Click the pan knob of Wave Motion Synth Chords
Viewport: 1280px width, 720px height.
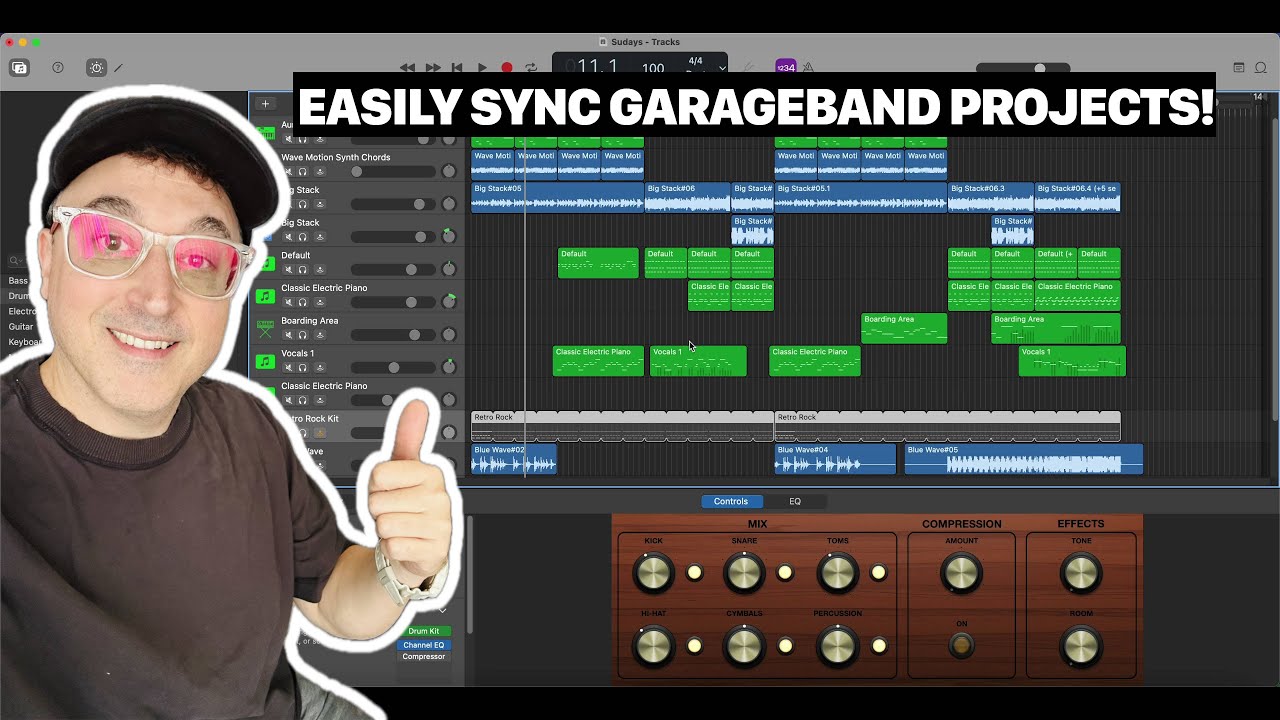point(449,171)
